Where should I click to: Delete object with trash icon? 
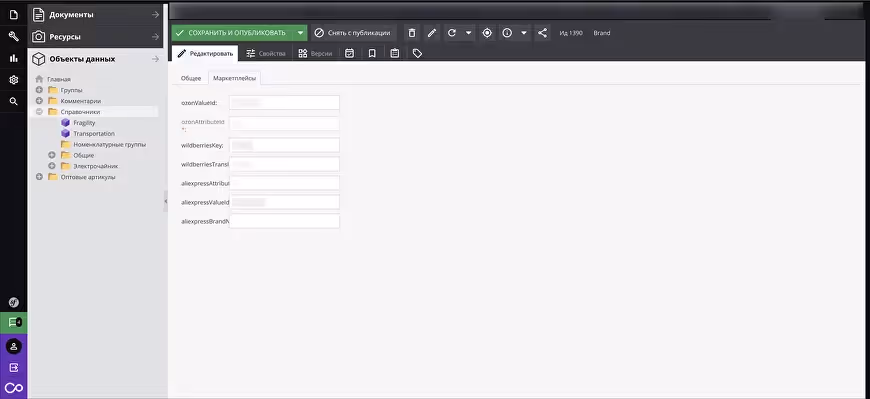412,33
